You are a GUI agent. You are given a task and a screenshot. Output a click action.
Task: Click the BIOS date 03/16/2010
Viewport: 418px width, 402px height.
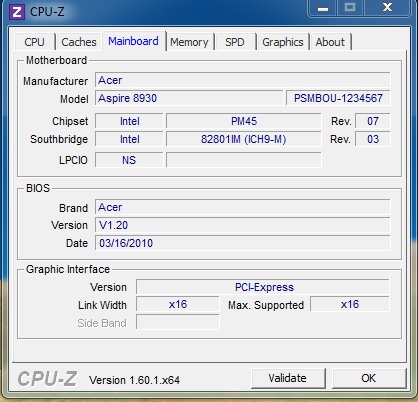coord(242,243)
